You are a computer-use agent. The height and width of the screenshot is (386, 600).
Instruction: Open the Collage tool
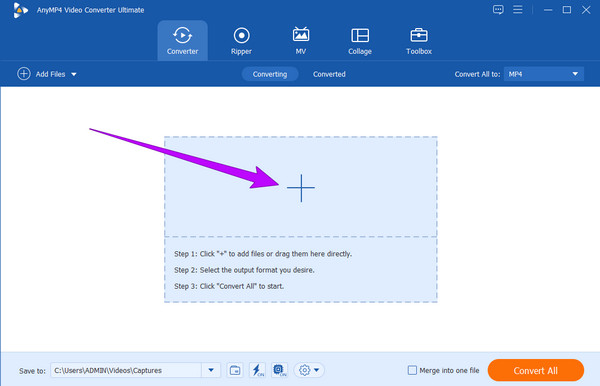point(360,41)
